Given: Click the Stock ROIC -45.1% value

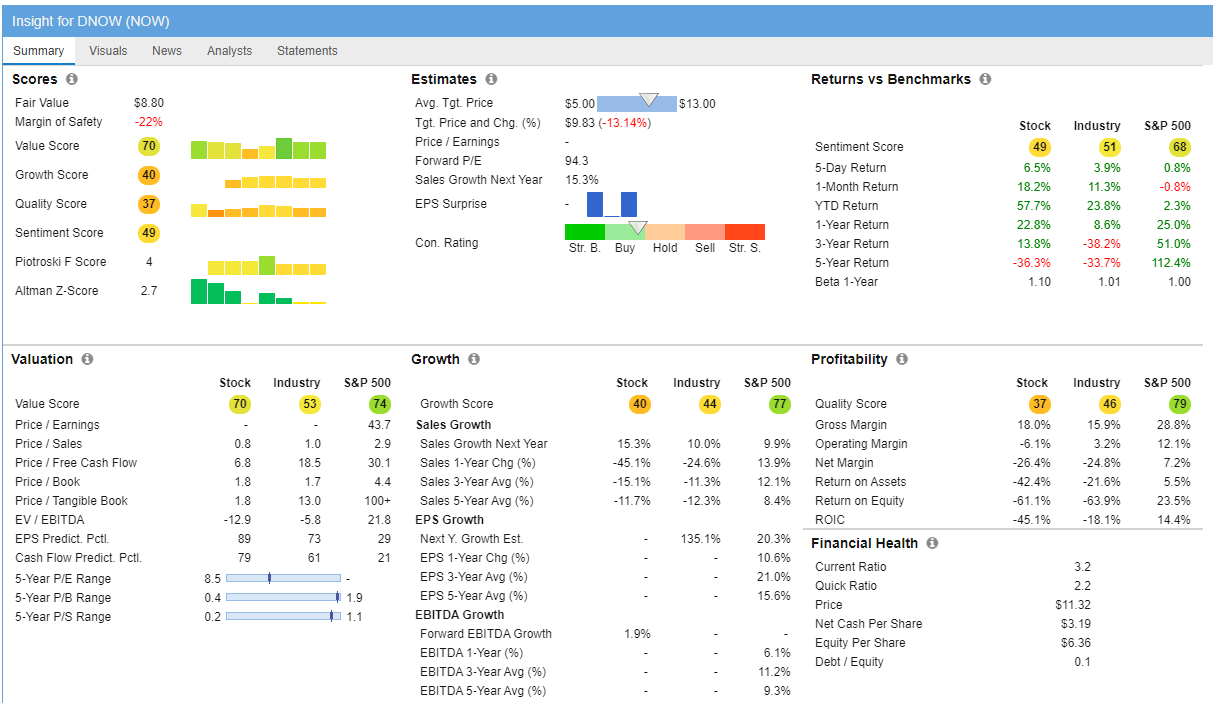Looking at the screenshot, I should coord(1032,520).
